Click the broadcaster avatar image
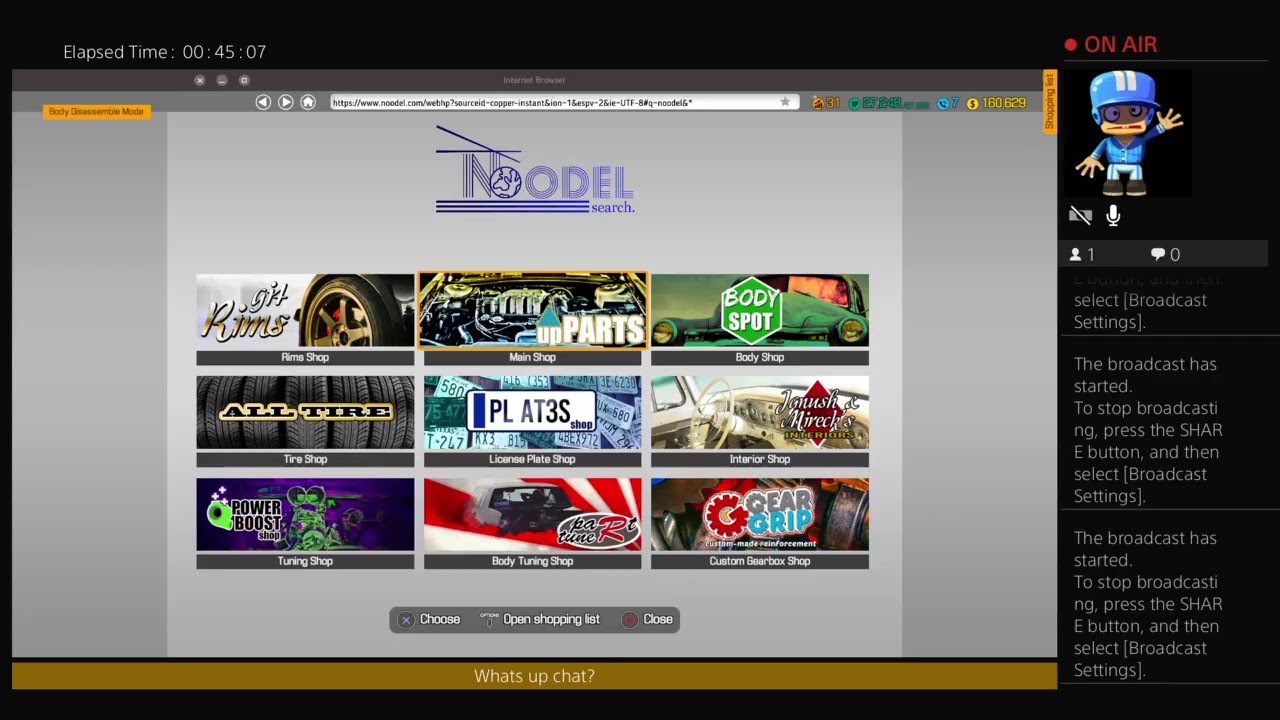Image resolution: width=1280 pixels, height=720 pixels. pos(1128,133)
